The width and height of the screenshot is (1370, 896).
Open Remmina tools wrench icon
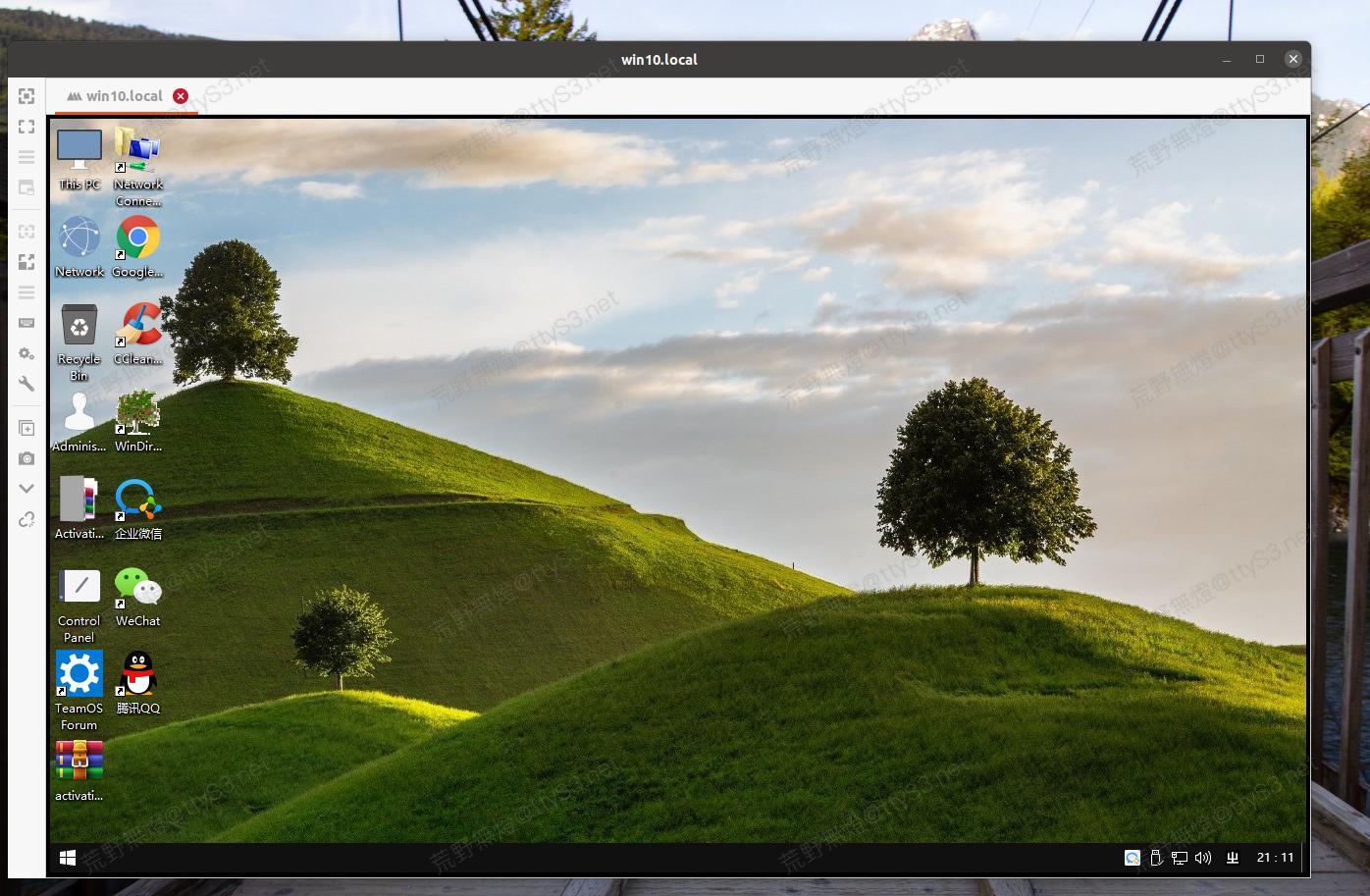click(x=26, y=384)
